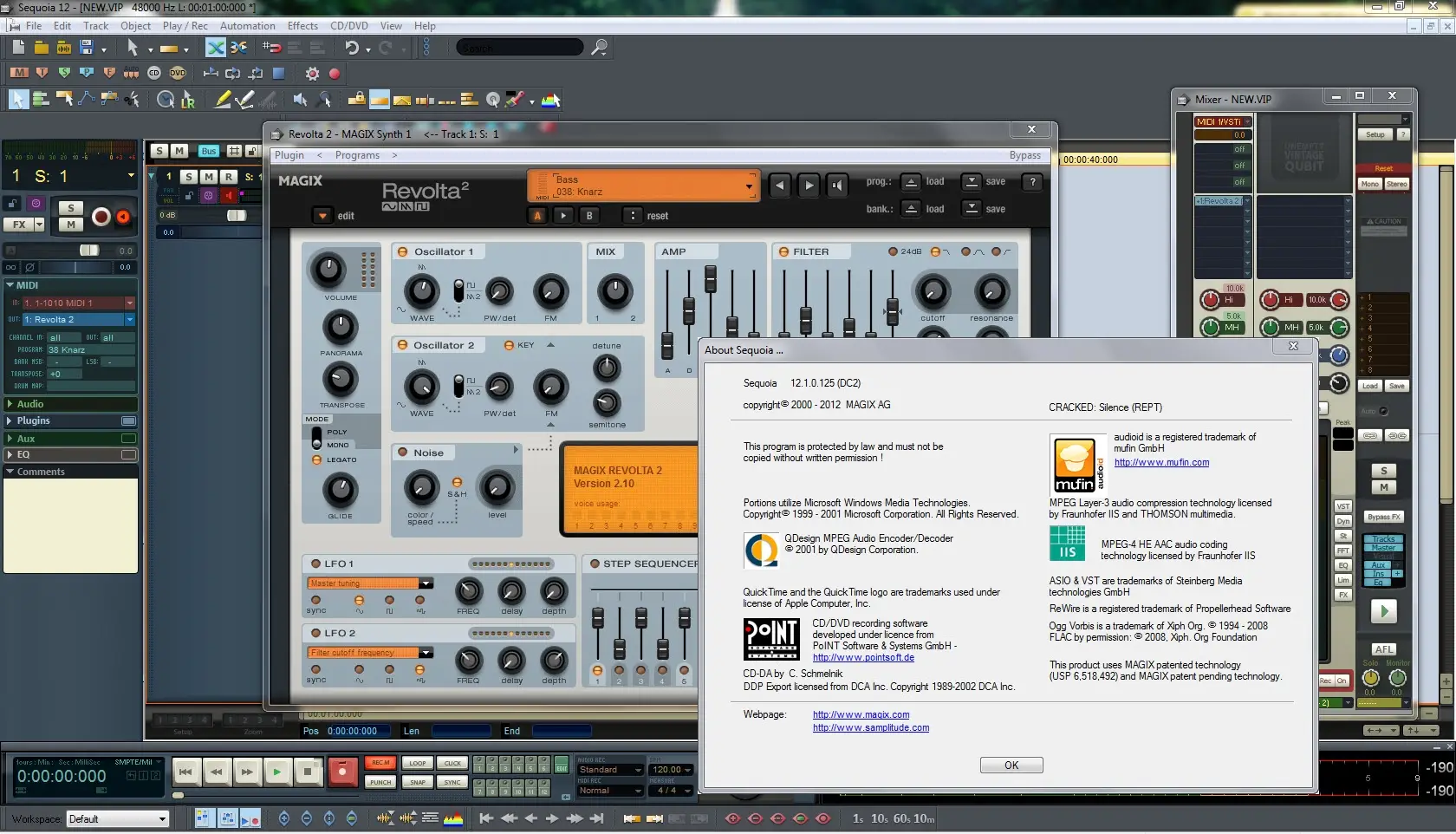Toggle Noise section on/off LED

[403, 453]
